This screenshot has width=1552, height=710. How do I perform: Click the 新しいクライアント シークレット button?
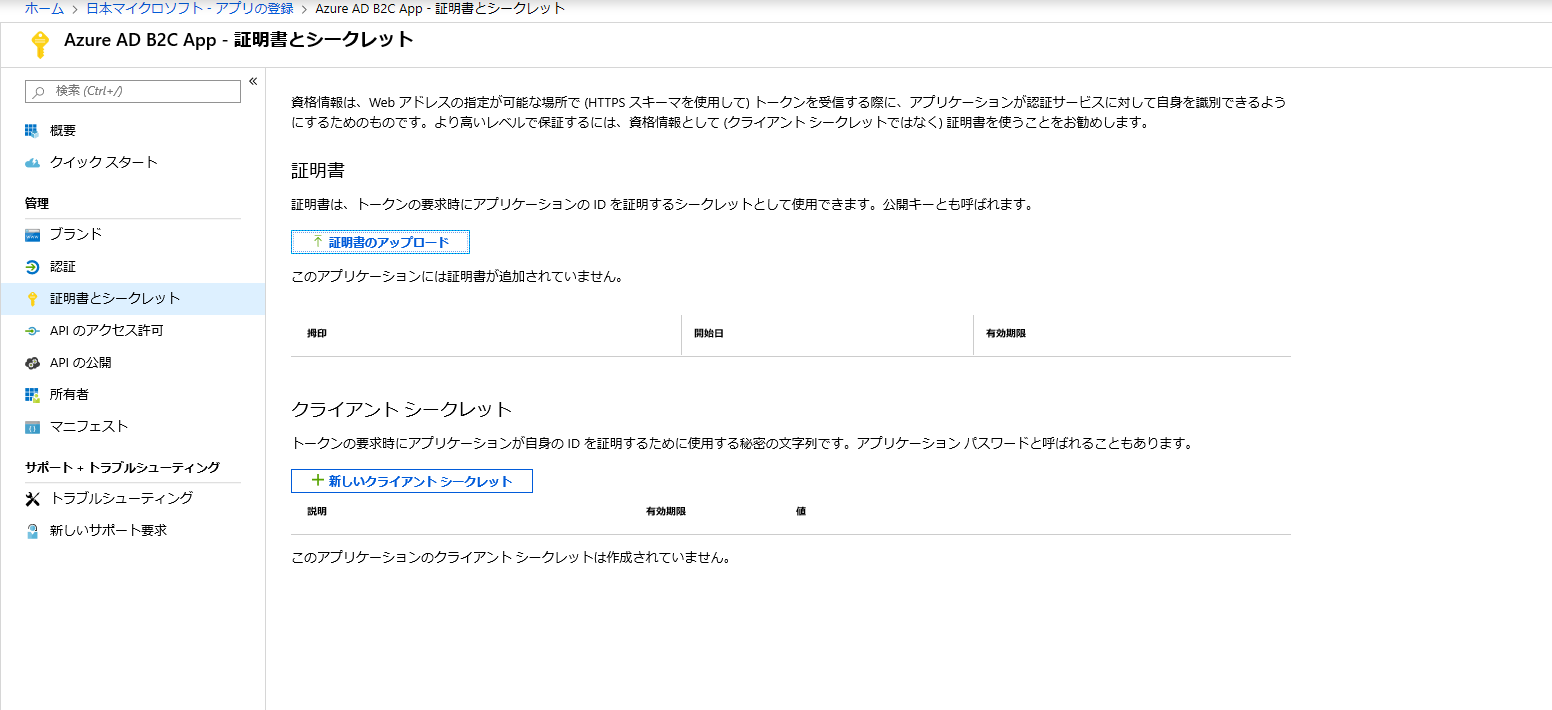coord(412,481)
